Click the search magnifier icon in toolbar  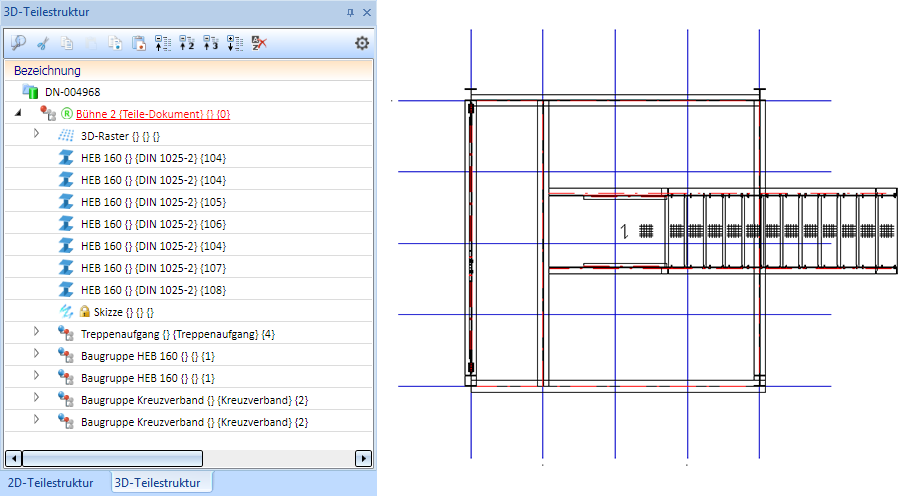click(18, 43)
